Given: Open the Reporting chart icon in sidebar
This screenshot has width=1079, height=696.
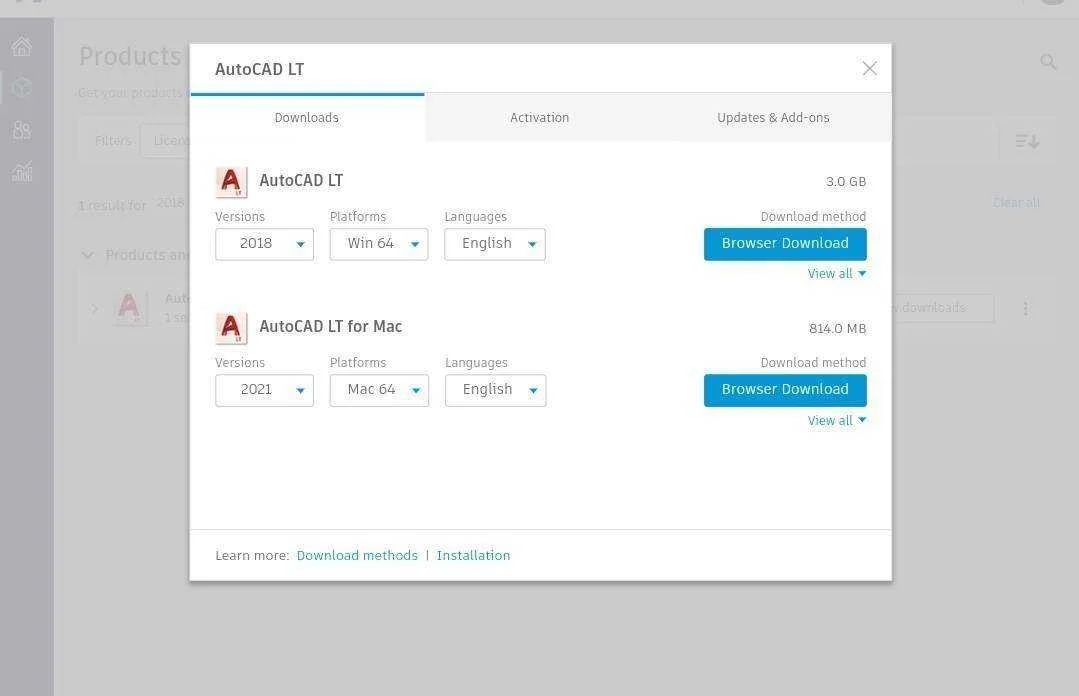Looking at the screenshot, I should pos(22,171).
